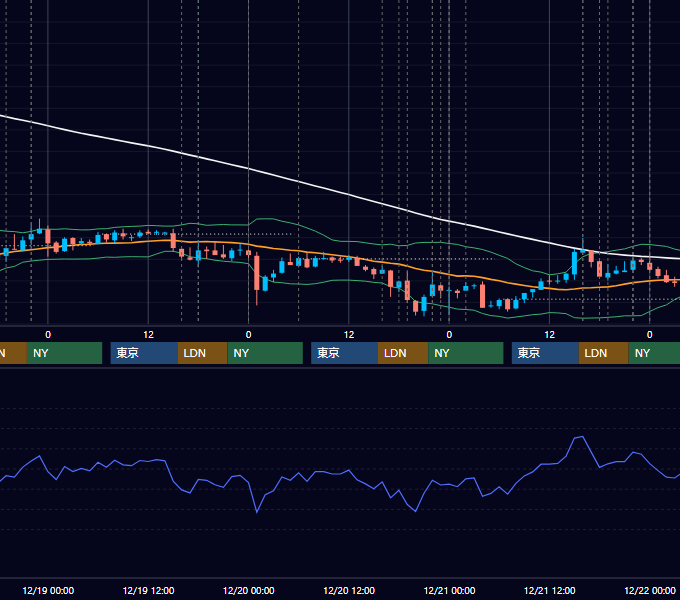
Task: Click the 東京 session block for 12/21
Action: (545, 353)
